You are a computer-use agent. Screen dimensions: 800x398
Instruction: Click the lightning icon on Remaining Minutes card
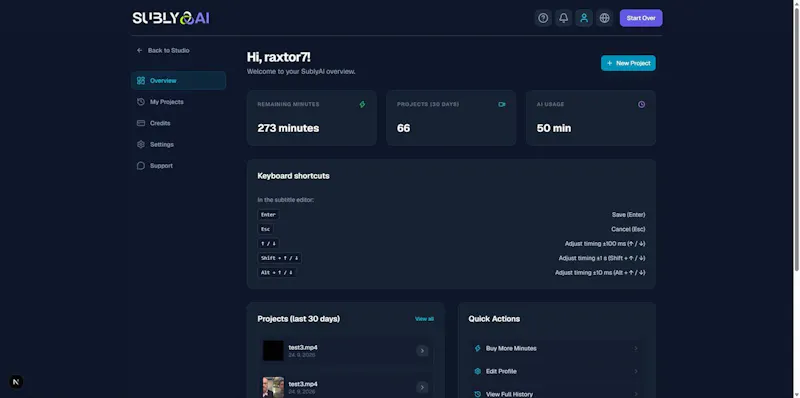(x=362, y=105)
